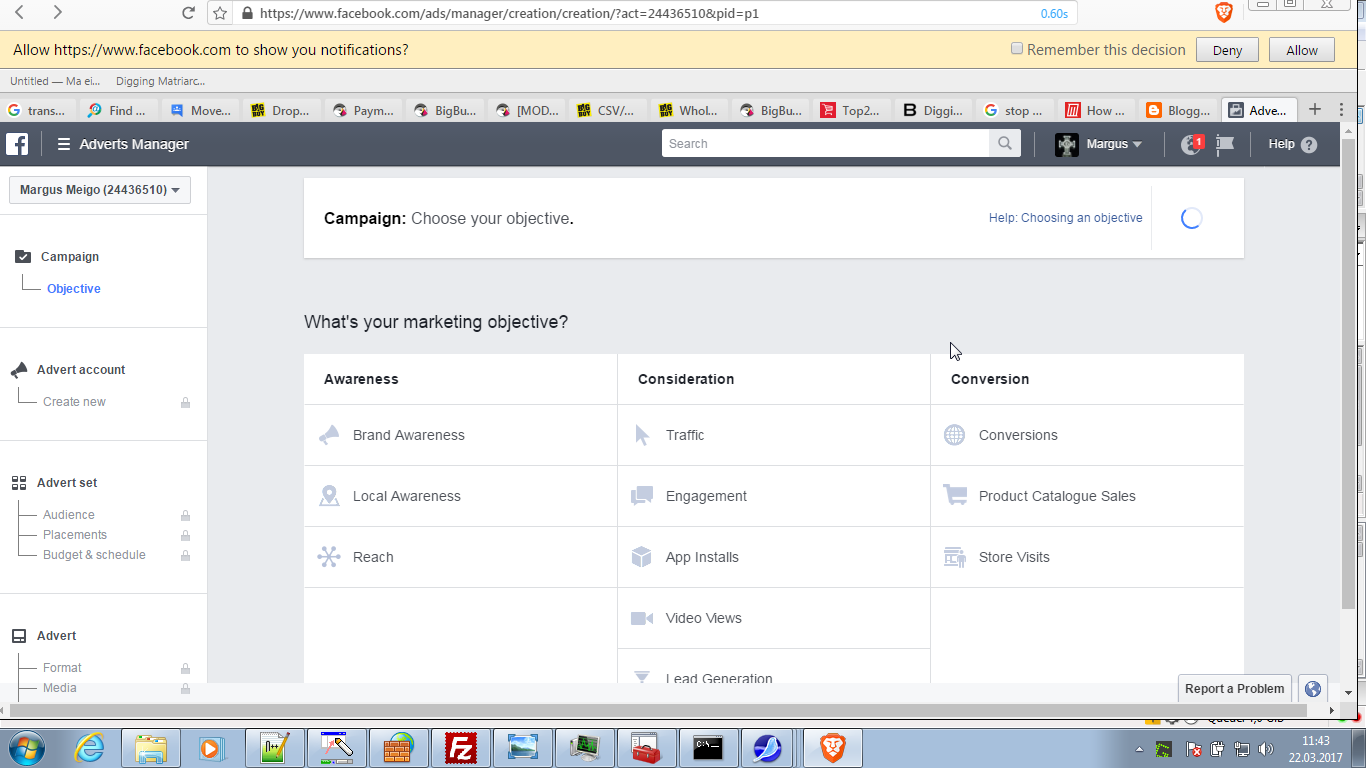Image resolution: width=1366 pixels, height=768 pixels.
Task: Go back with the browser back arrow
Action: (21, 13)
